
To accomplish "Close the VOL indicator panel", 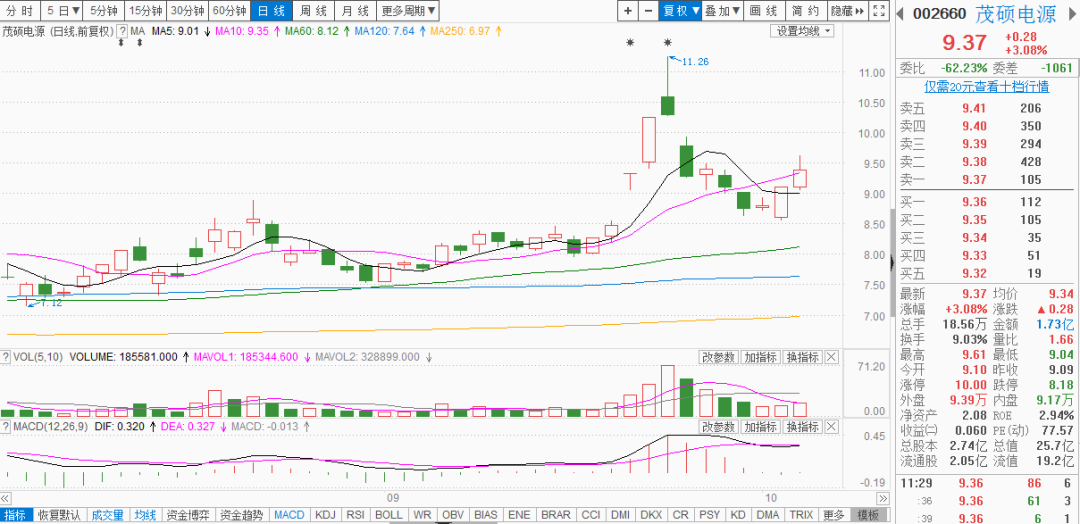I will 831,357.
